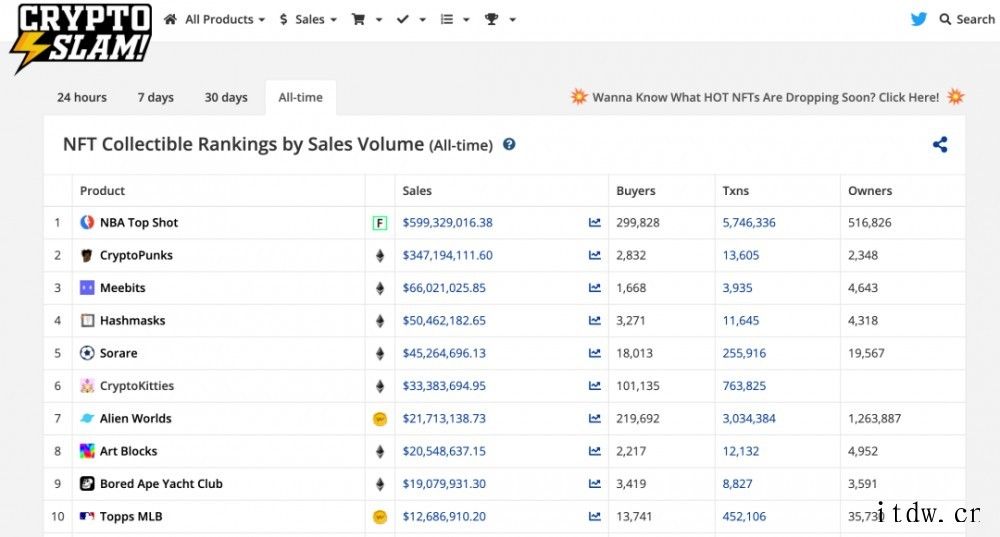Switch to the 30 days tab
Screen dimensions: 1000x537
pos(226,98)
